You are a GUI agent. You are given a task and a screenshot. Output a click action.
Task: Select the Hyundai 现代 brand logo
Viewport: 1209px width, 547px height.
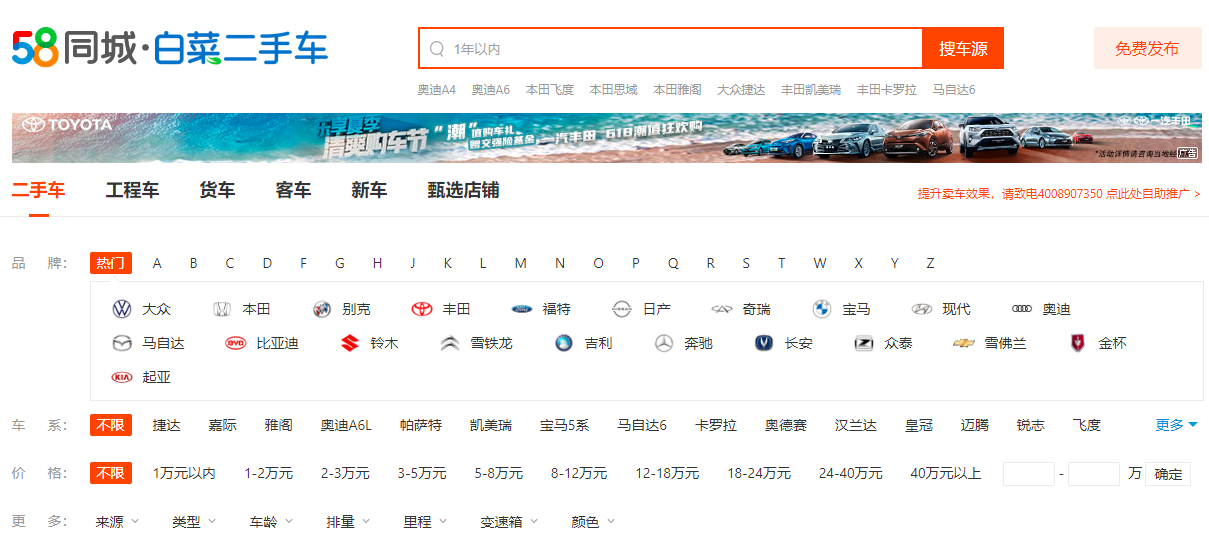[922, 309]
